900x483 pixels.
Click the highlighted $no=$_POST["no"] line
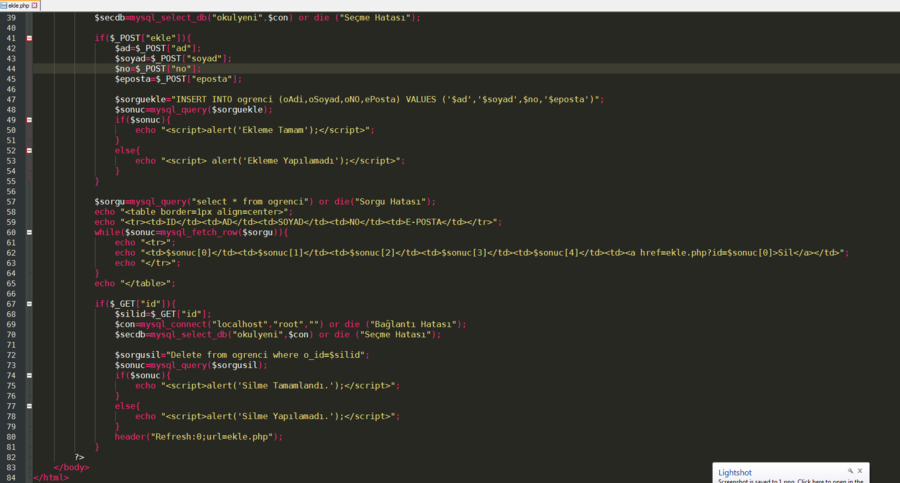(158, 69)
